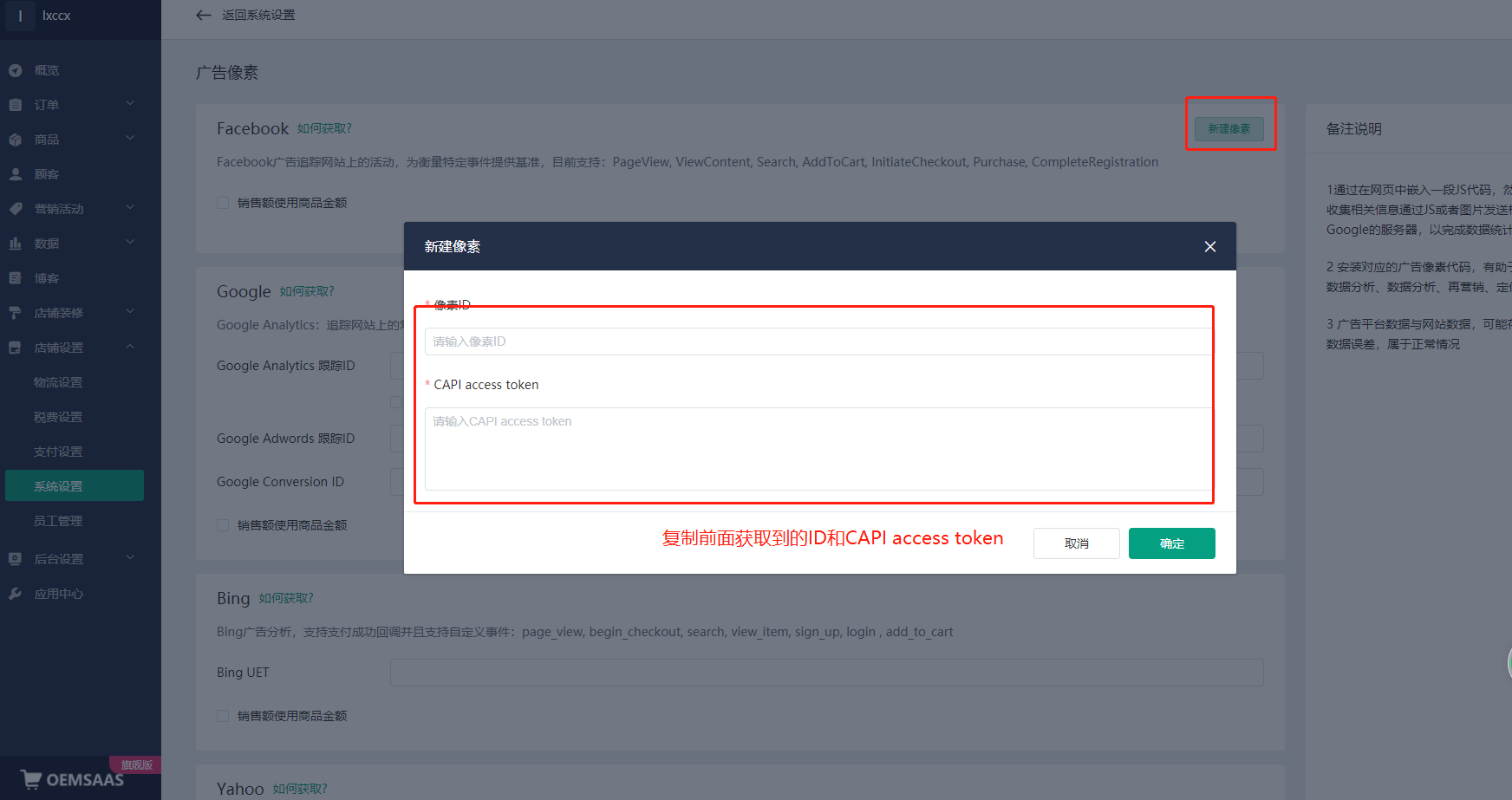Click the CAPI access token textarea
The width and height of the screenshot is (1512, 800).
818,449
